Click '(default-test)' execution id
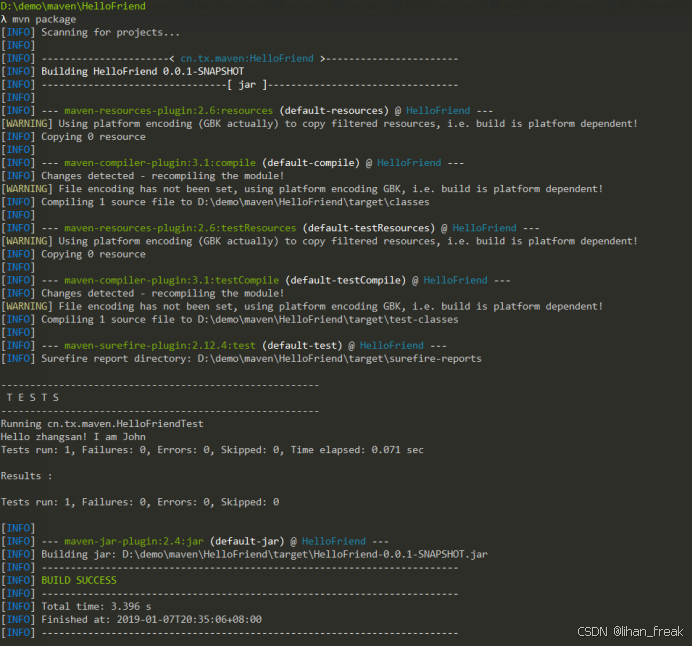The image size is (693, 646). click(x=302, y=346)
